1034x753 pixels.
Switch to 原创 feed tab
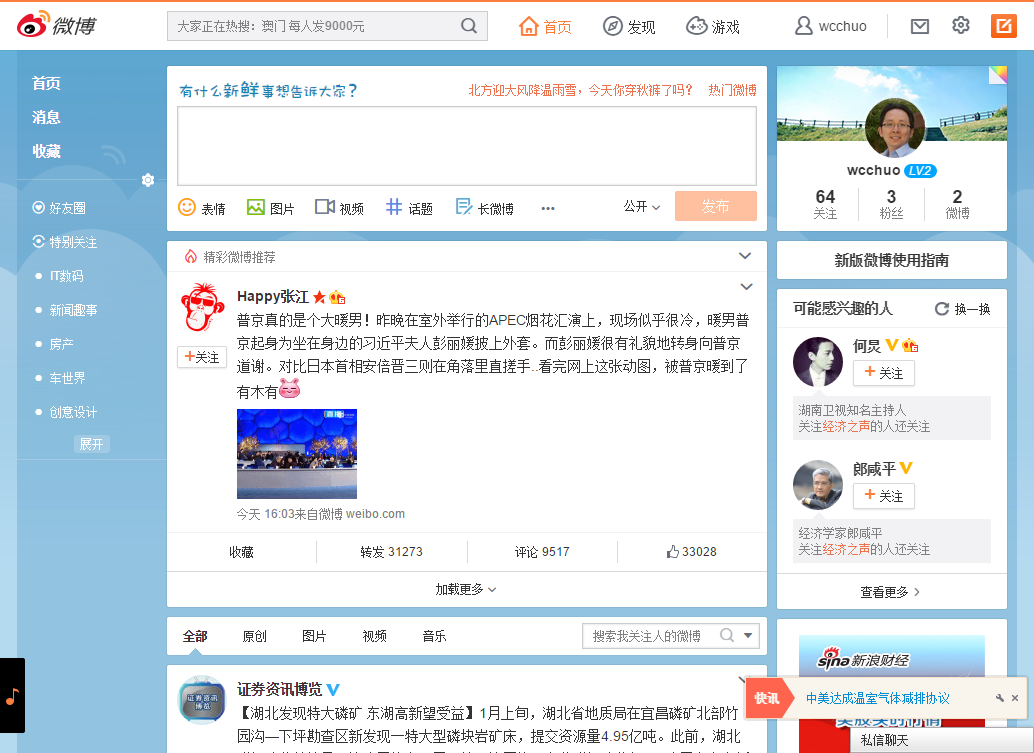255,636
